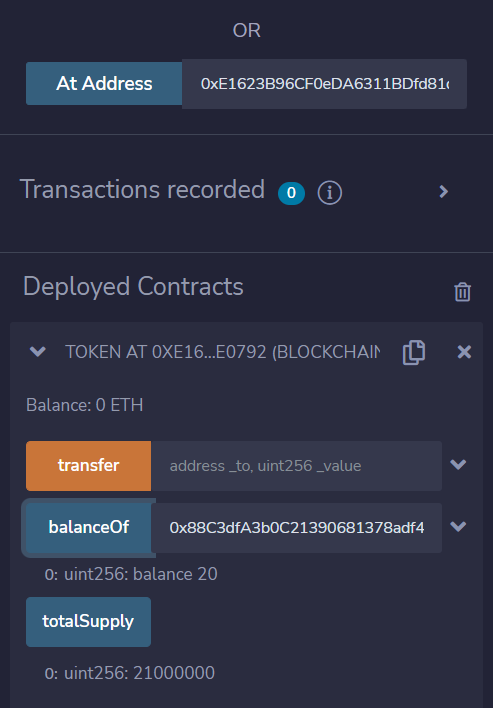Expand the transfer function parameters chevron
493x708 pixels.
click(x=458, y=465)
